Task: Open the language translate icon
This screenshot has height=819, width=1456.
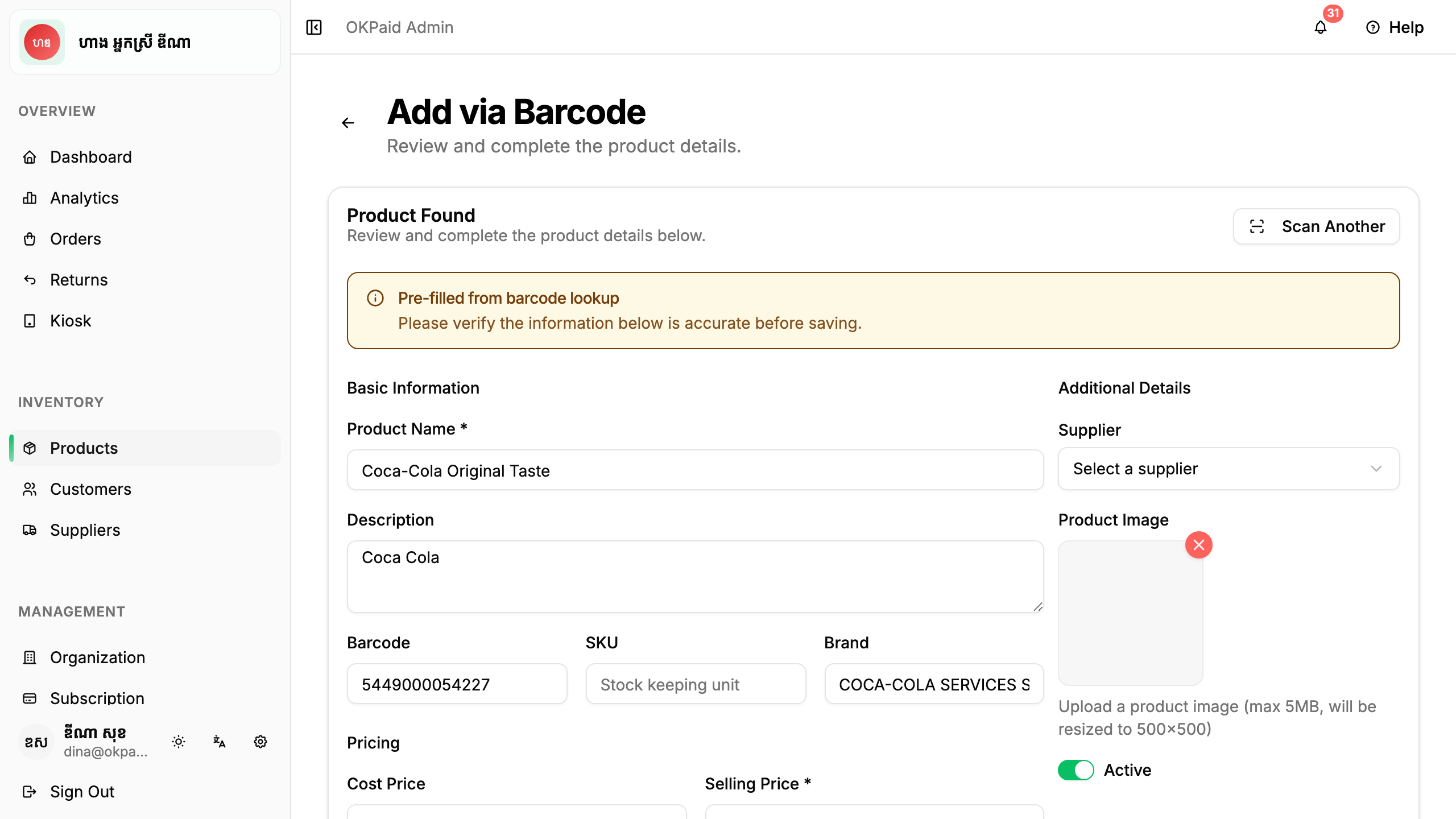Action: 220,742
